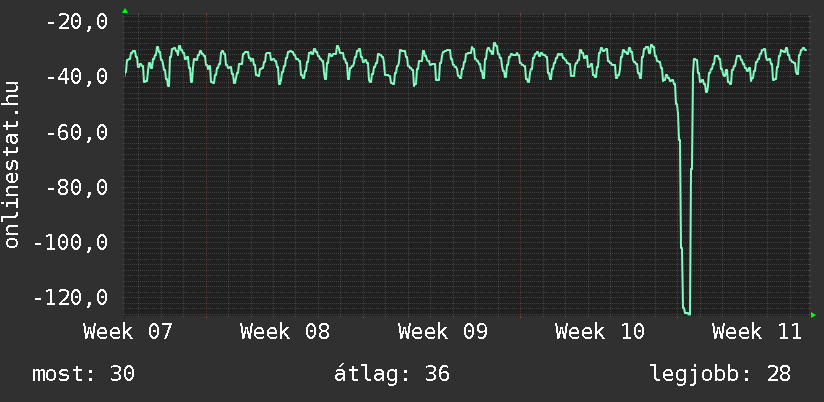Click the "legjobb: 28" best value
The image size is (824, 402).
click(720, 374)
